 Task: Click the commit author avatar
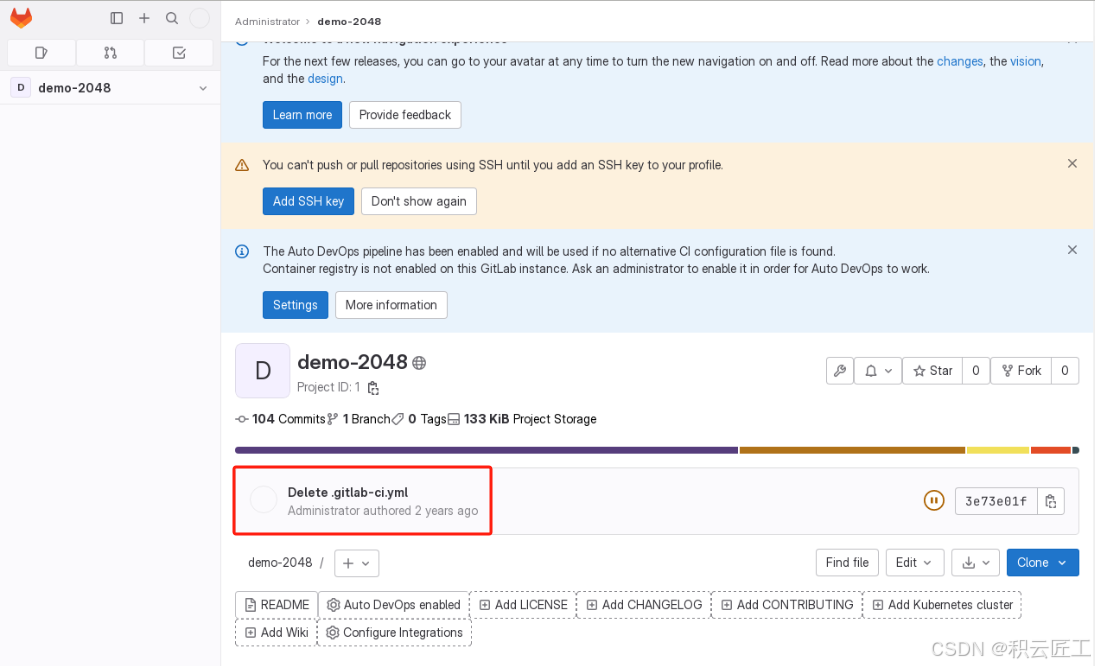click(x=263, y=500)
